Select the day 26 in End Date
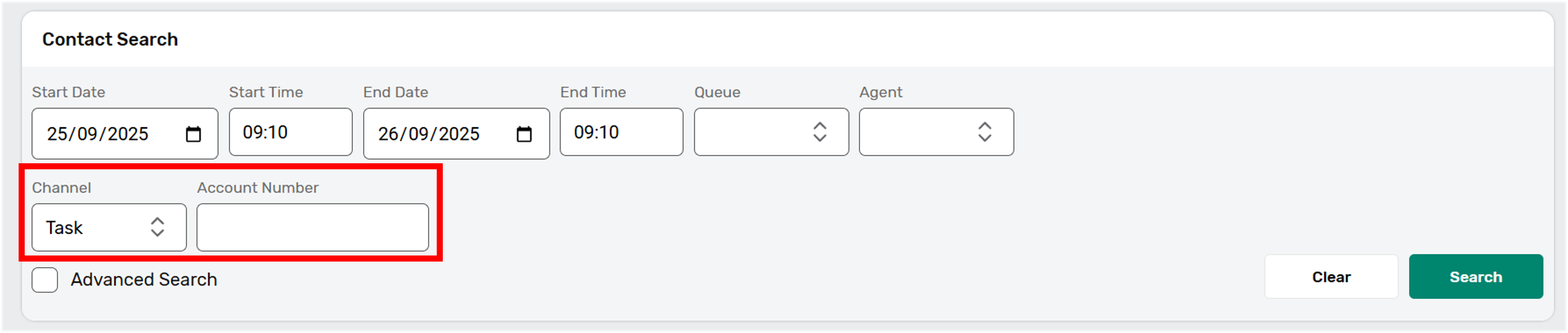This screenshot has width=1568, height=333. [x=388, y=134]
